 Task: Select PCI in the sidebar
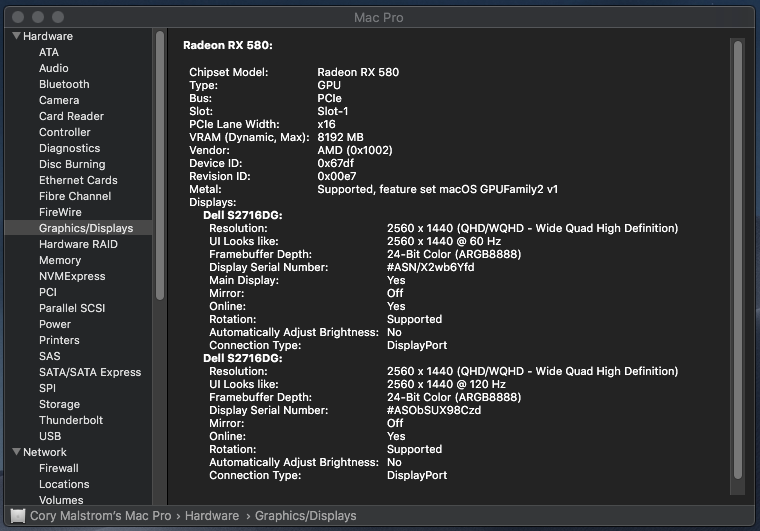[48, 292]
